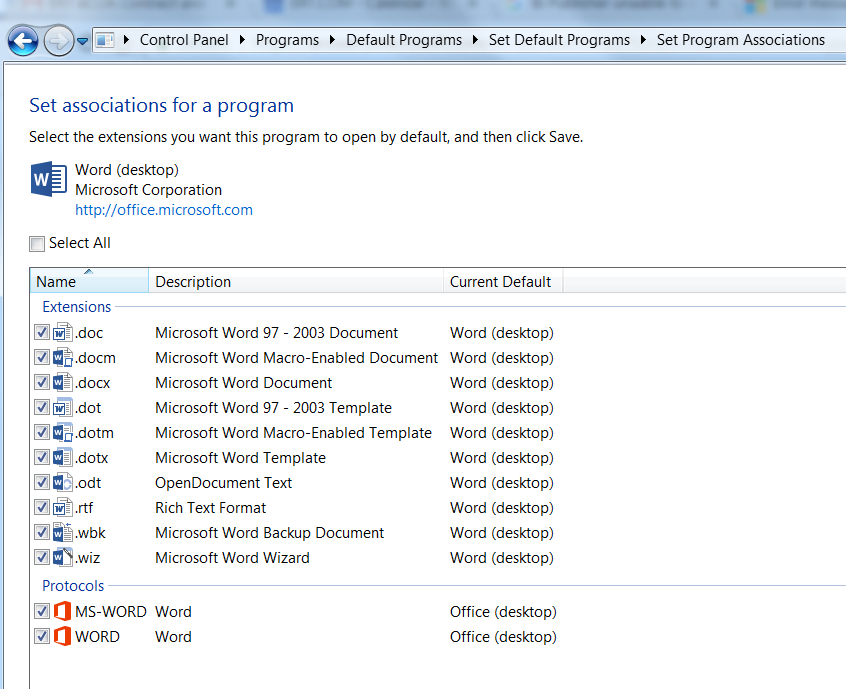846x689 pixels.
Task: Click the .docx file type icon
Action: point(63,383)
